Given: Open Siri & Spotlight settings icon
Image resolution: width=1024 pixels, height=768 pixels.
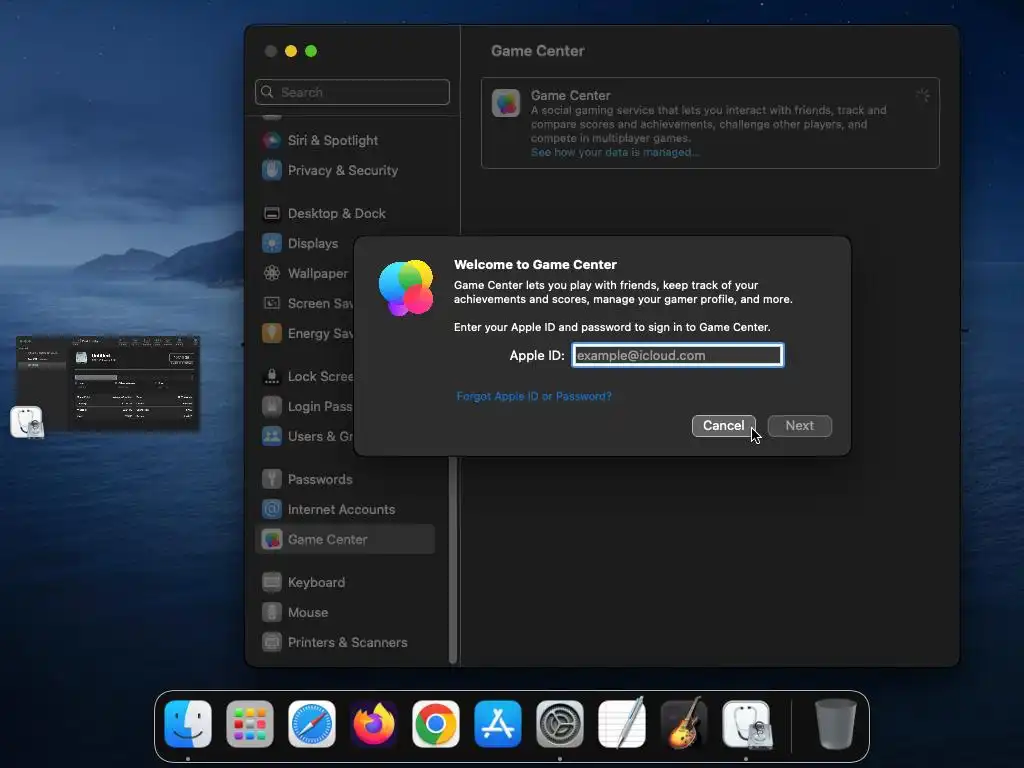Looking at the screenshot, I should [272, 140].
